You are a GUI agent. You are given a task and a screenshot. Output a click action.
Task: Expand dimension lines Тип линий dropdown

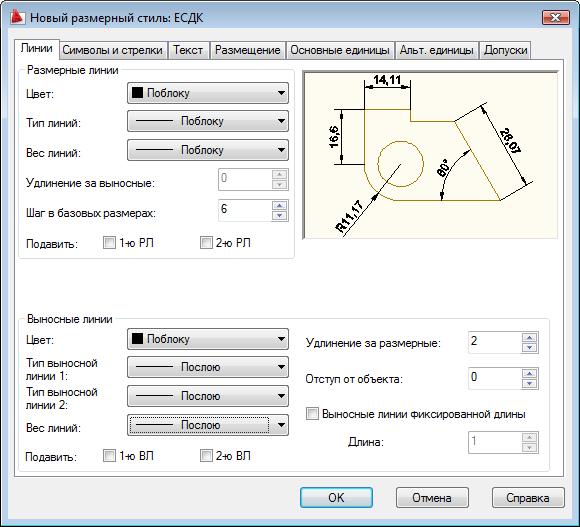click(208, 121)
